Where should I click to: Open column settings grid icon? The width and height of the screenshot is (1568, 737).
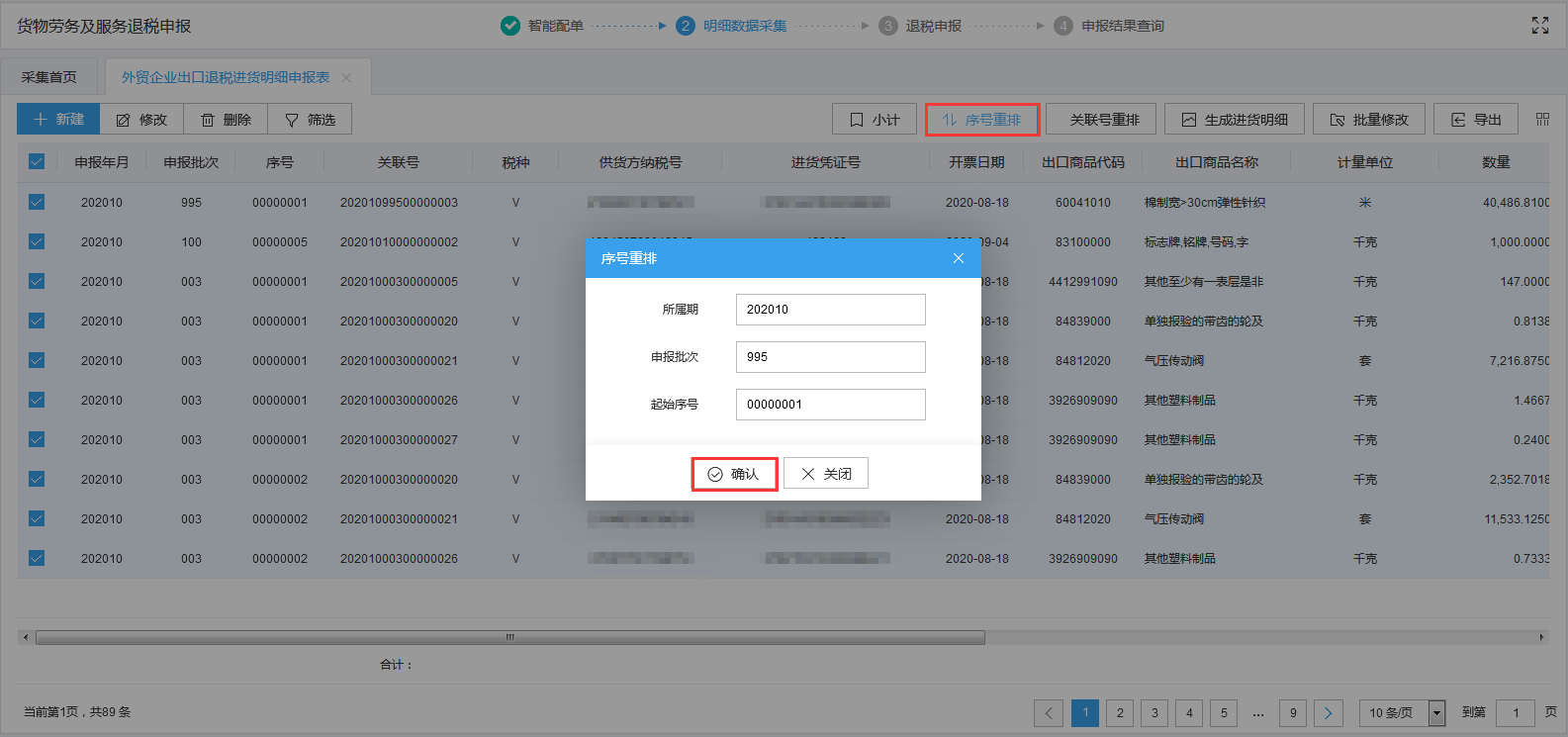(x=1542, y=120)
